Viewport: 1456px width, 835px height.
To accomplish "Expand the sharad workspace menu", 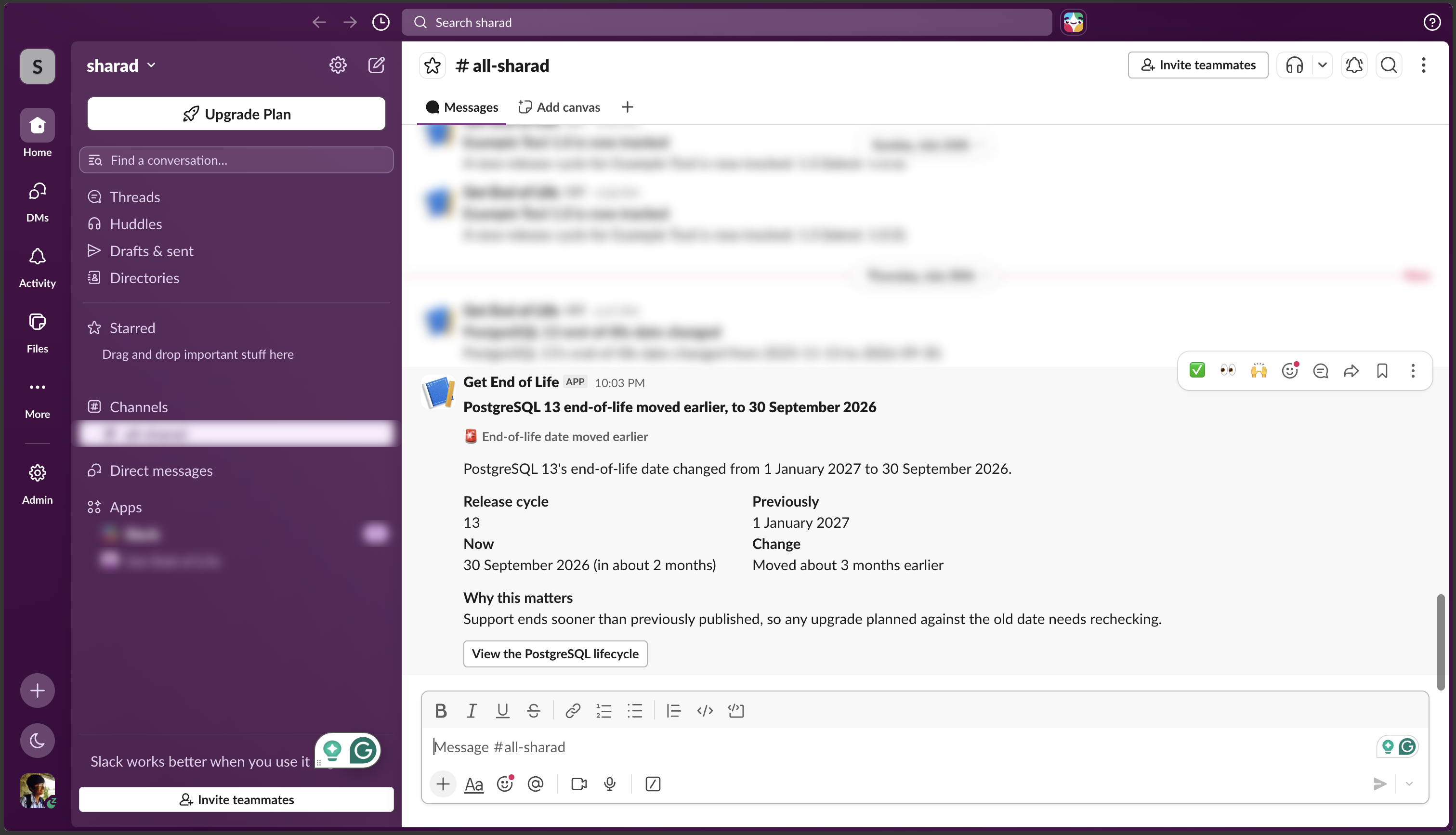I will pos(121,65).
